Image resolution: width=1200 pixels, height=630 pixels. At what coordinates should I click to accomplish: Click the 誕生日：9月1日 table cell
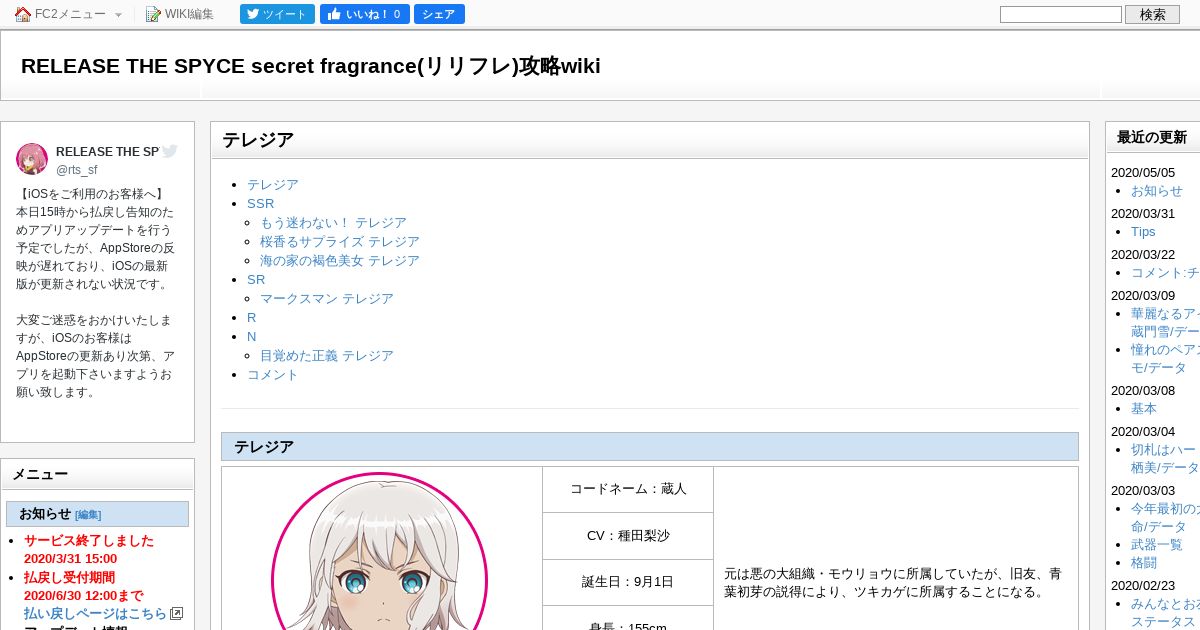click(628, 582)
